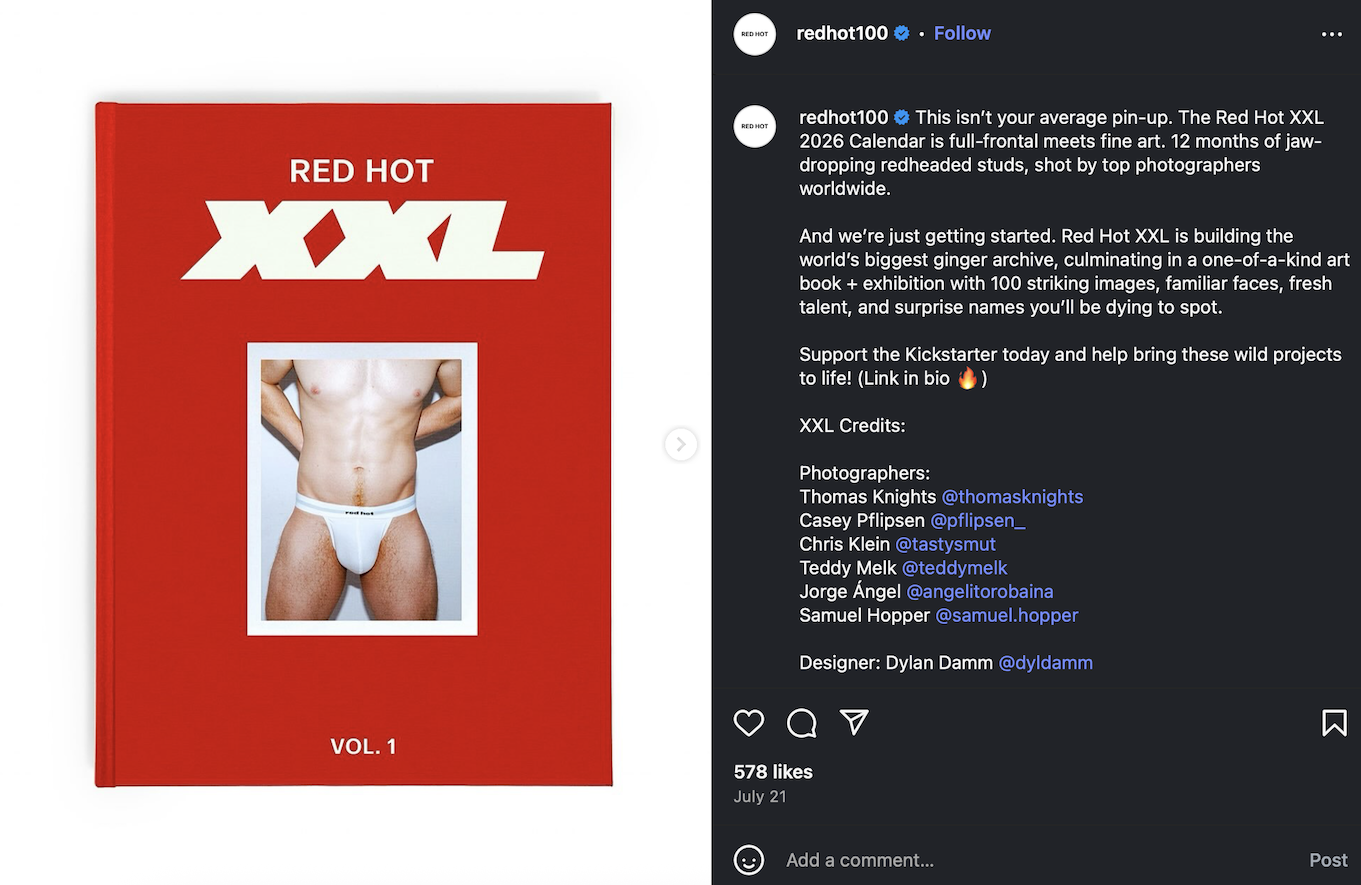Click redhot100 avatar beside caption
Viewport: 1361px width, 885px height.
[x=755, y=126]
